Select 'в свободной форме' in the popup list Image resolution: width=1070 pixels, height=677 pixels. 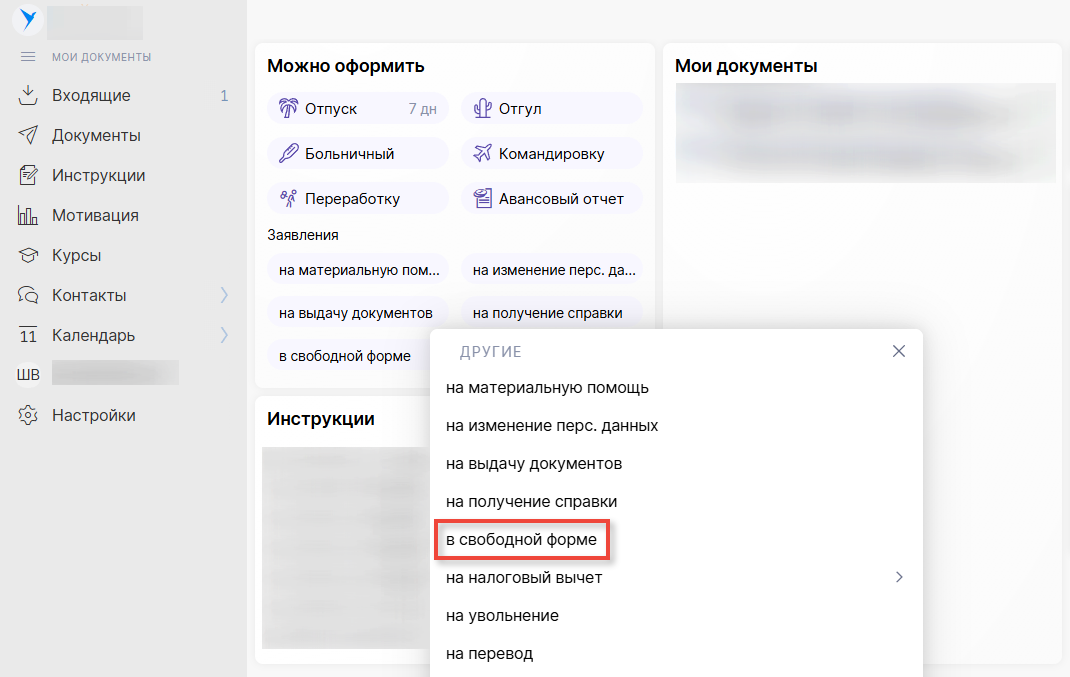521,540
